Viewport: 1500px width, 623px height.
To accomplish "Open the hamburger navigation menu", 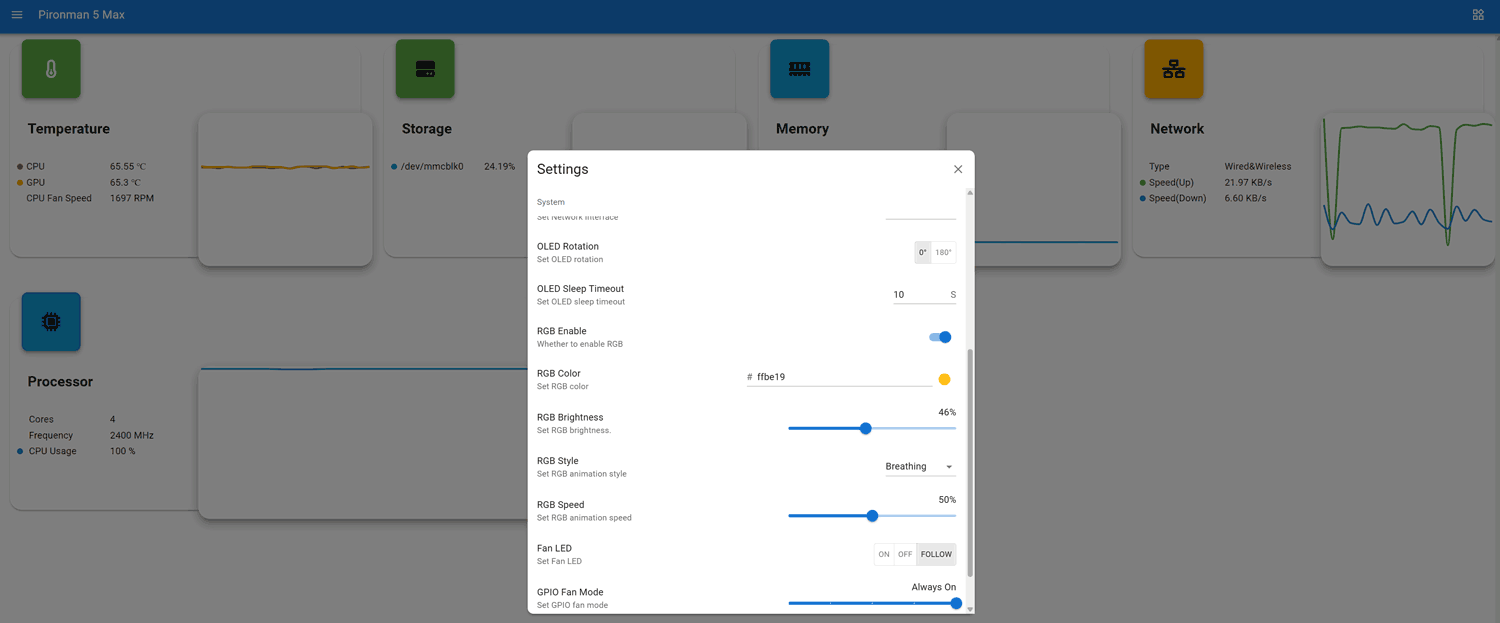I will [x=17, y=15].
